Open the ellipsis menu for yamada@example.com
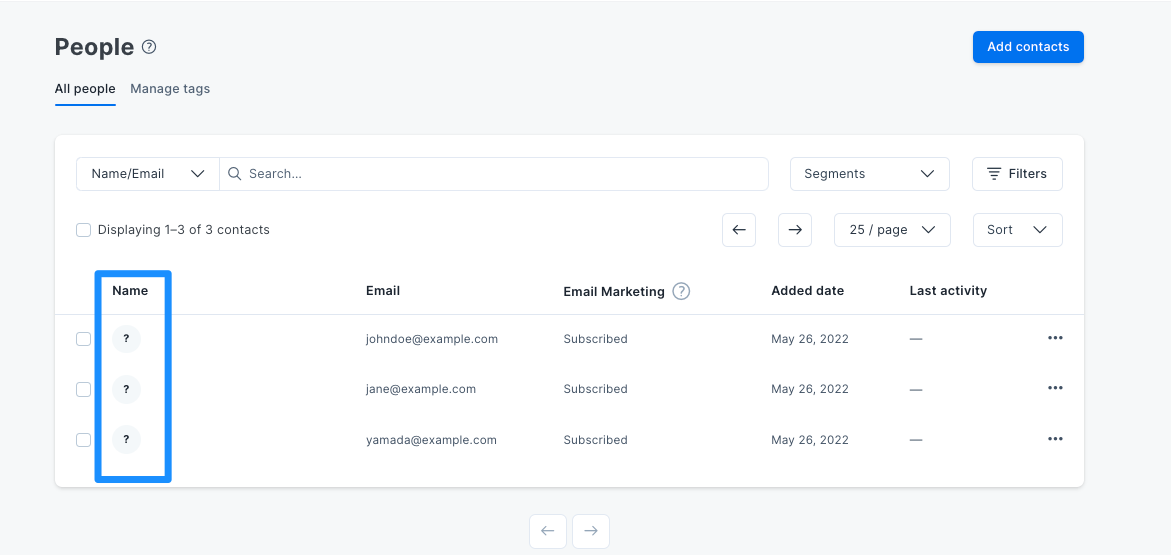 1054,439
